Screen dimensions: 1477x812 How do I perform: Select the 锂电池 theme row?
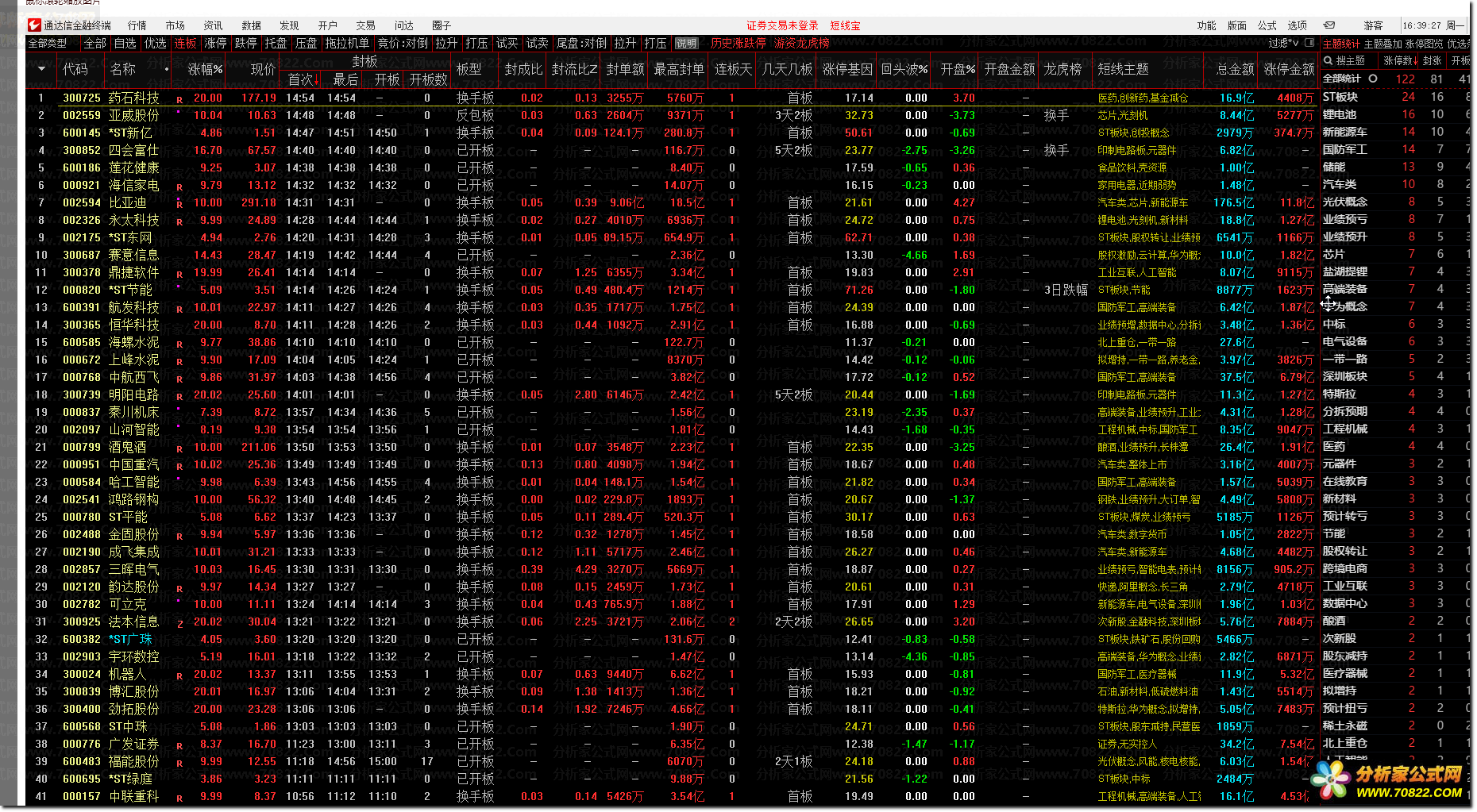coord(1396,114)
